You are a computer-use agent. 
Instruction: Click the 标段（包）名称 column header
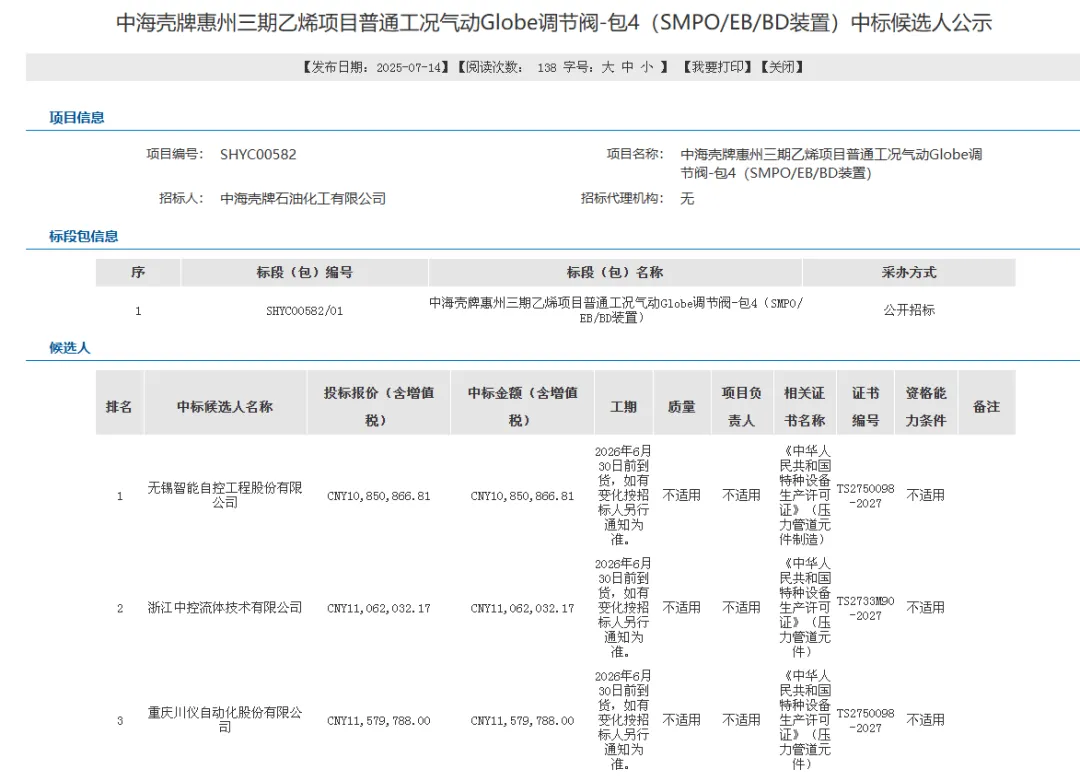pos(615,272)
